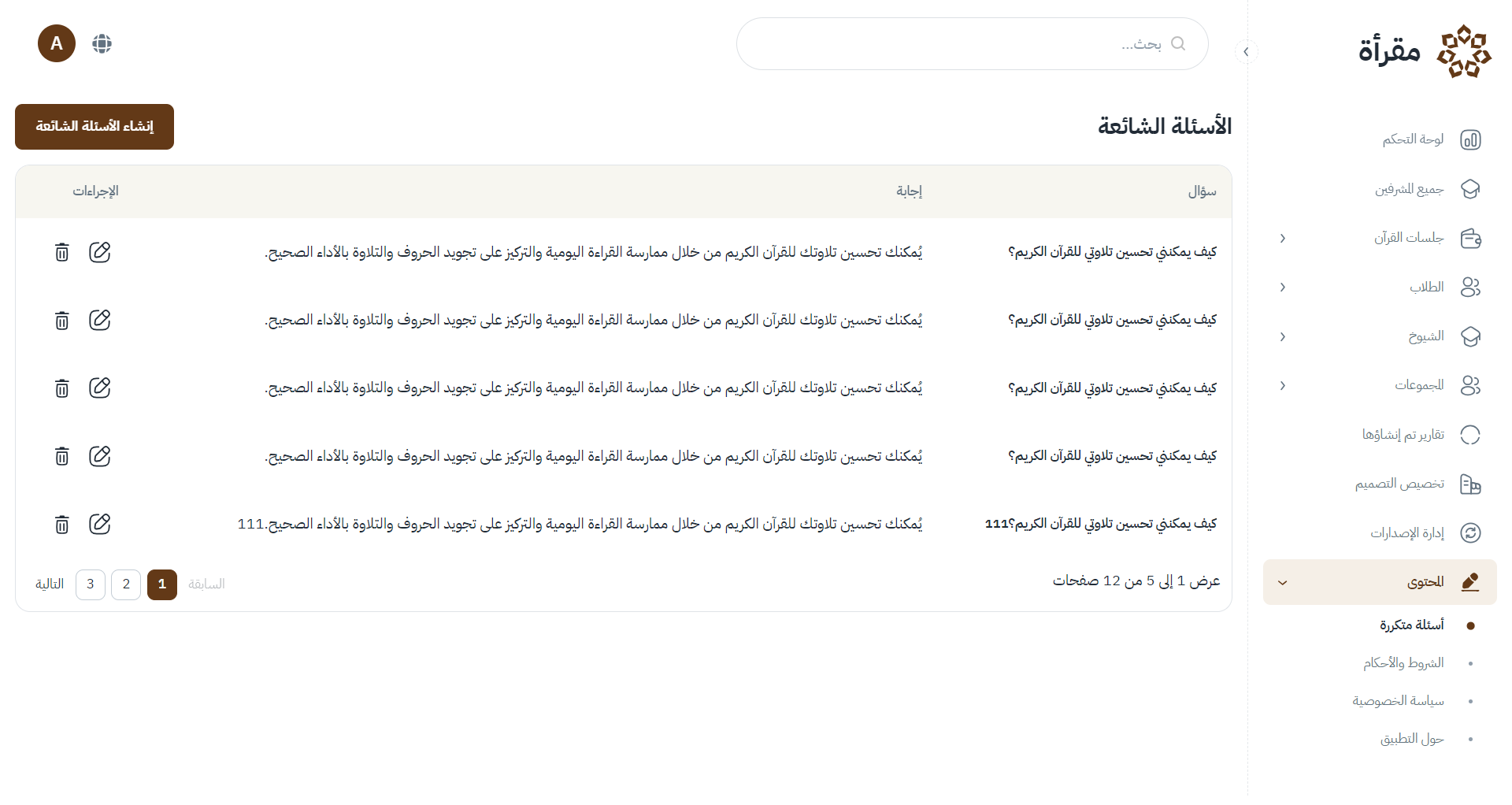The image size is (1512, 805).
Task: Click edit icon on the FAQ ending with 111
Action: 99,524
